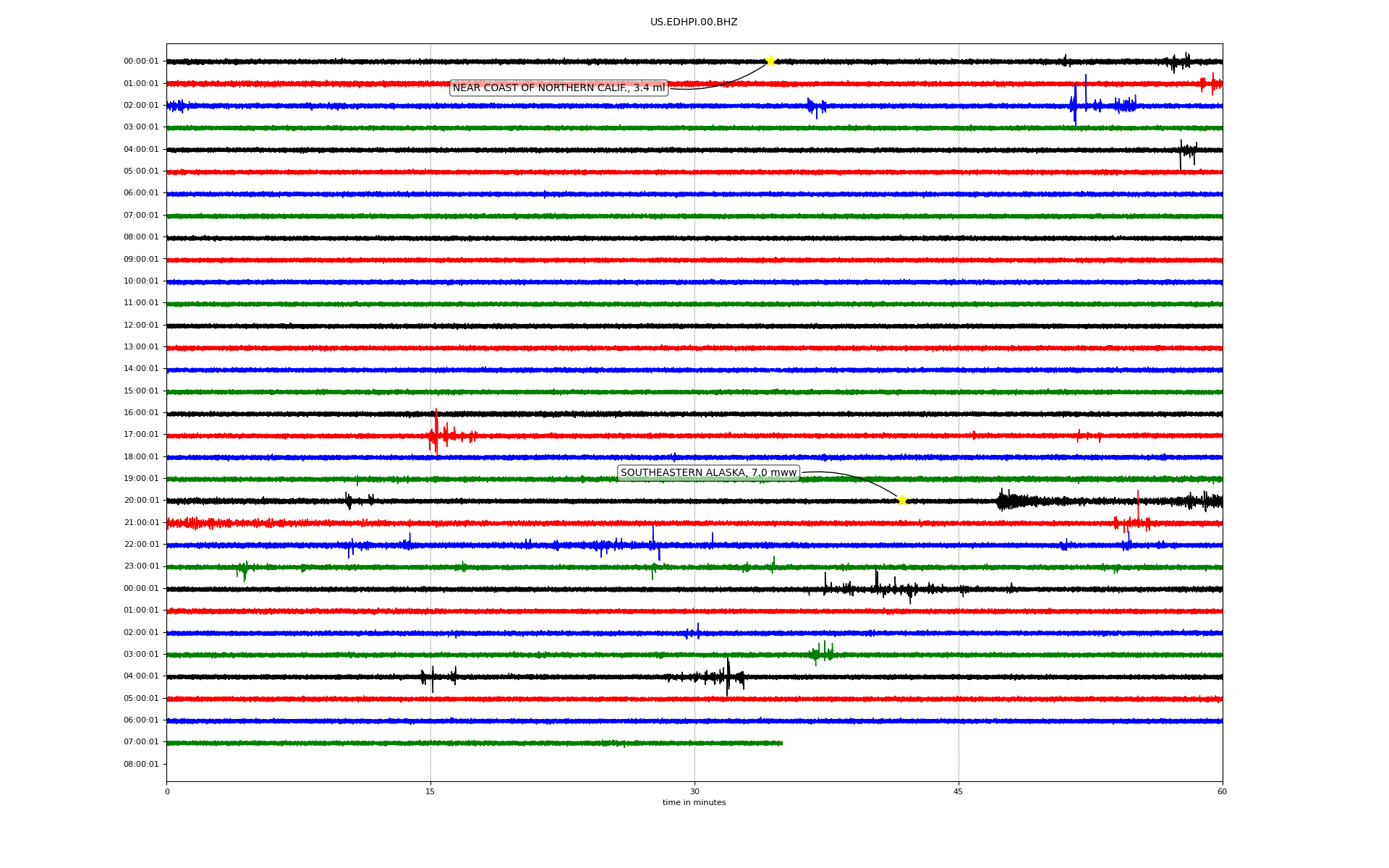The height and width of the screenshot is (868, 1389).
Task: Click the yellow star on the Northern California event
Action: (x=770, y=61)
